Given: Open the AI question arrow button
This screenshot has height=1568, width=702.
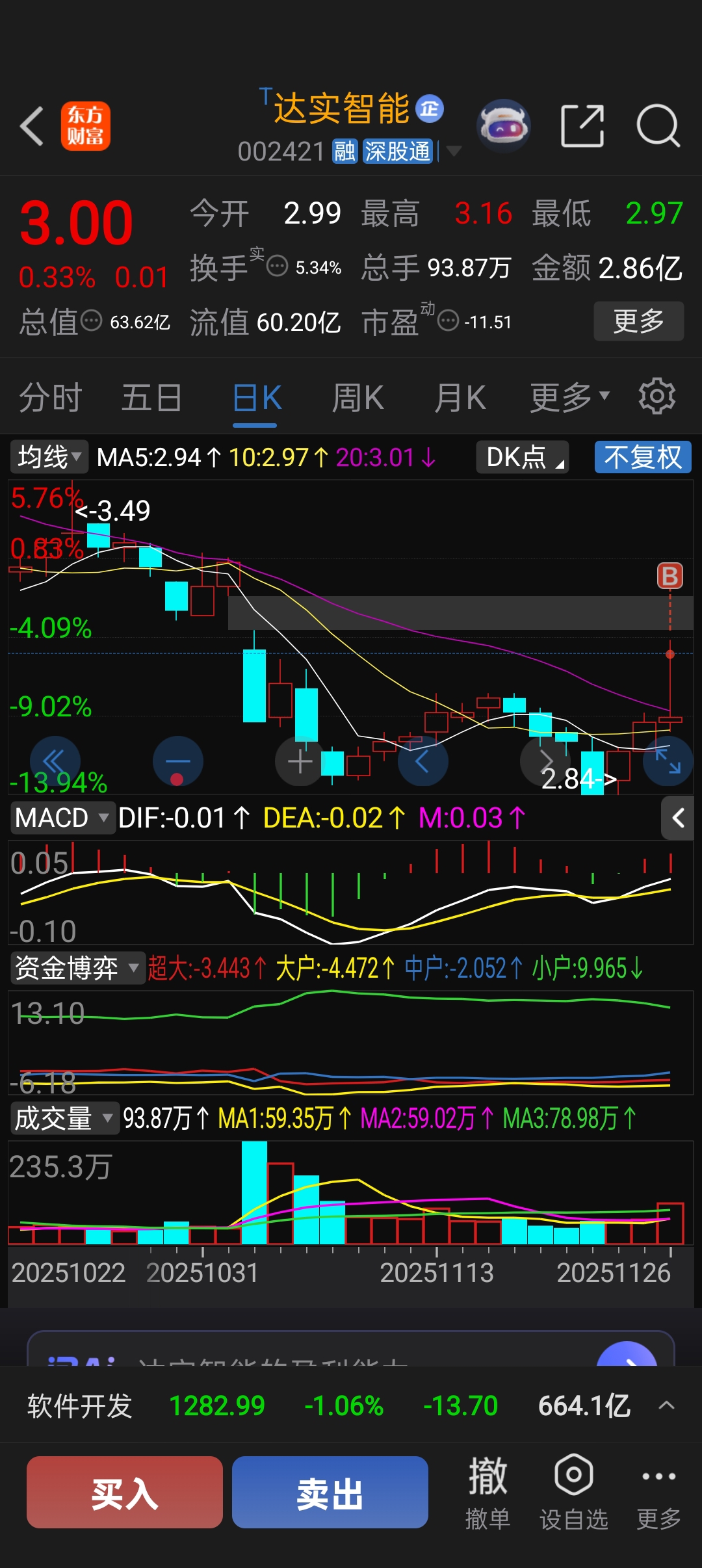Looking at the screenshot, I should [x=627, y=1354].
